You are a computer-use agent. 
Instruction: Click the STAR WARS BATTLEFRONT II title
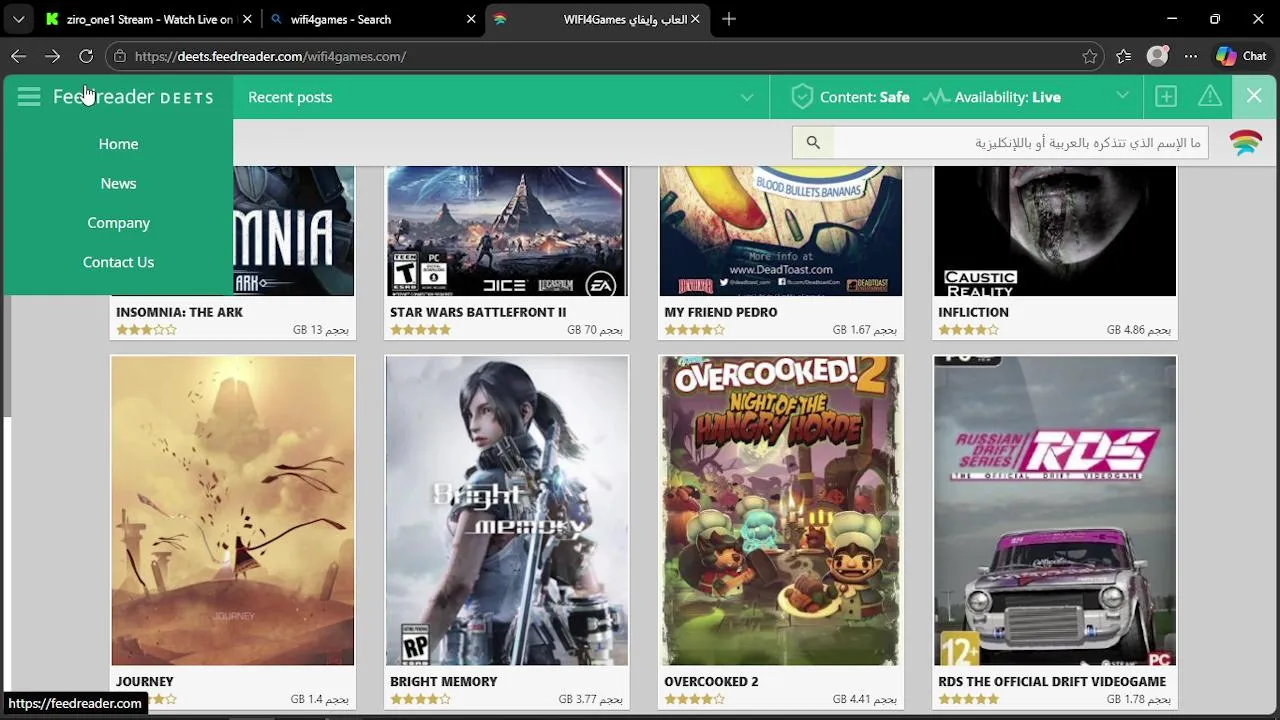[478, 312]
